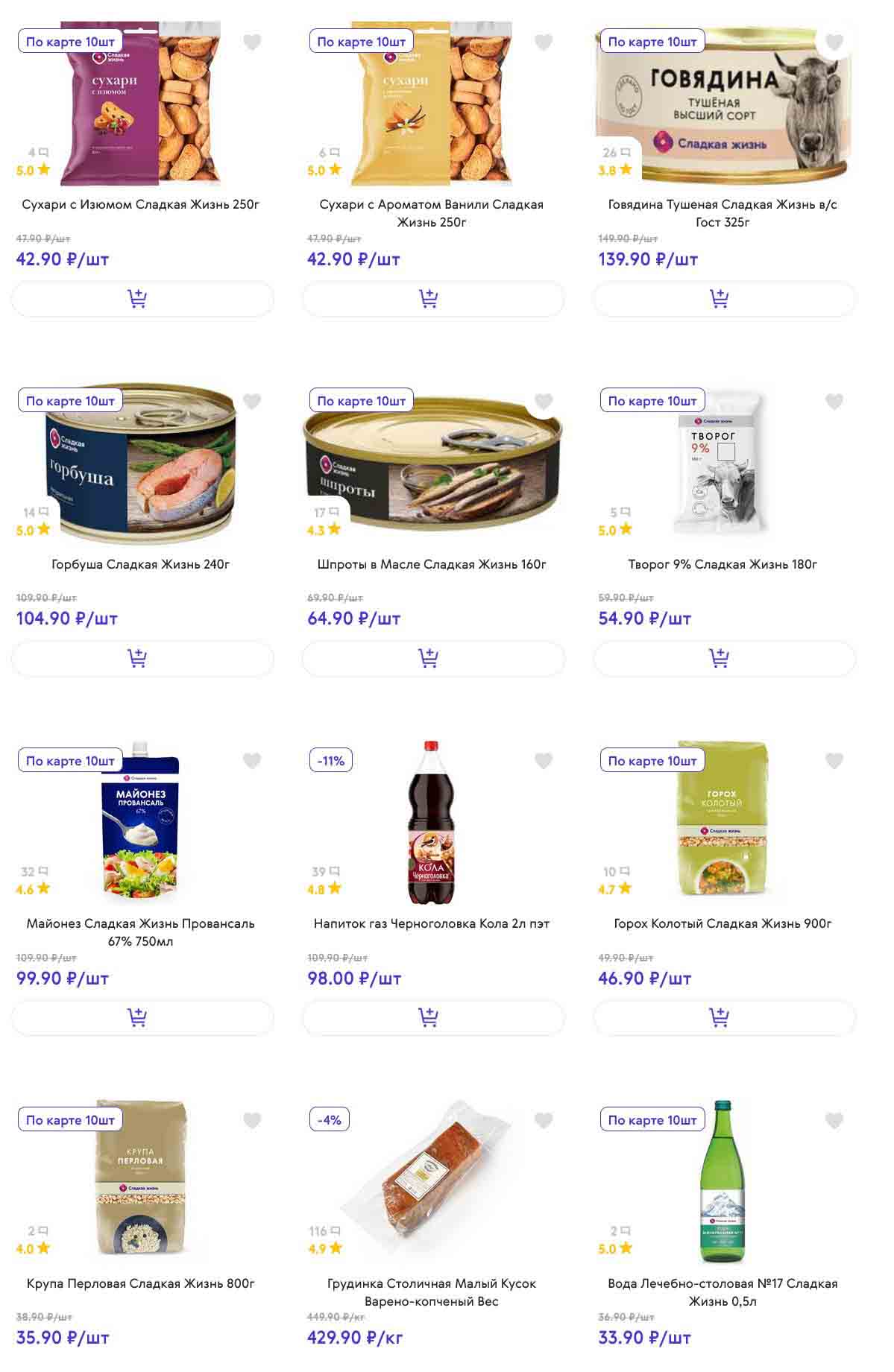Image resolution: width=894 pixels, height=1372 pixels.
Task: Toggle wishlist heart for Крупа Перловая
Action: coord(252,1120)
